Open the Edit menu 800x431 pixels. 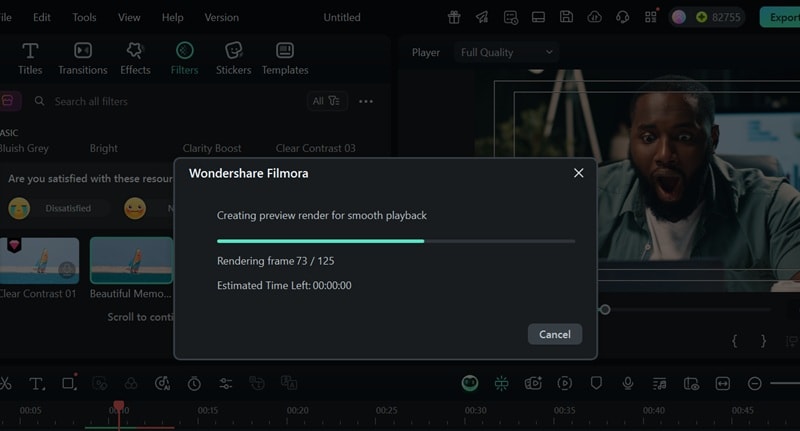[x=41, y=17]
